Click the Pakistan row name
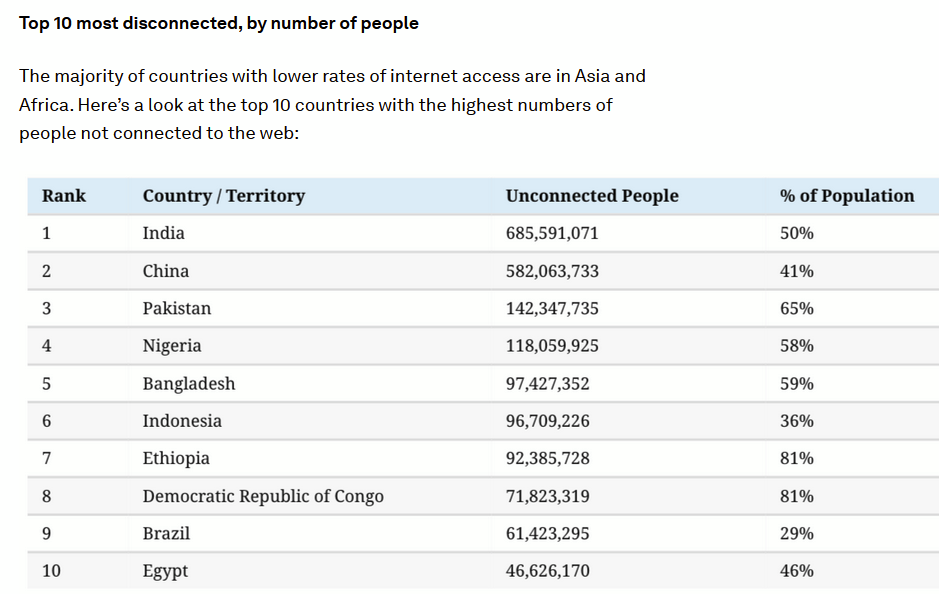 click(177, 308)
